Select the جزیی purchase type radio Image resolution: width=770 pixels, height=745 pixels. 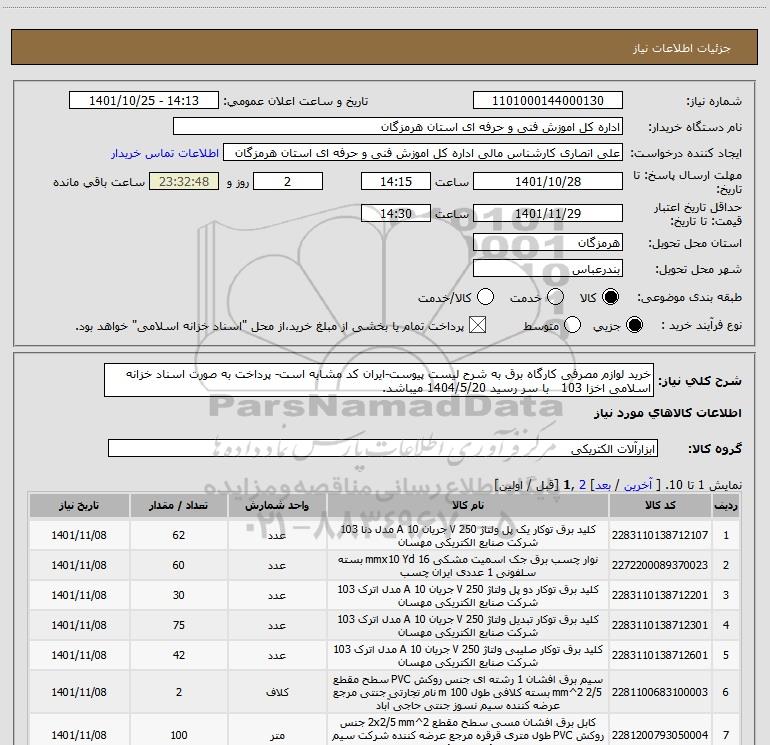(x=634, y=325)
